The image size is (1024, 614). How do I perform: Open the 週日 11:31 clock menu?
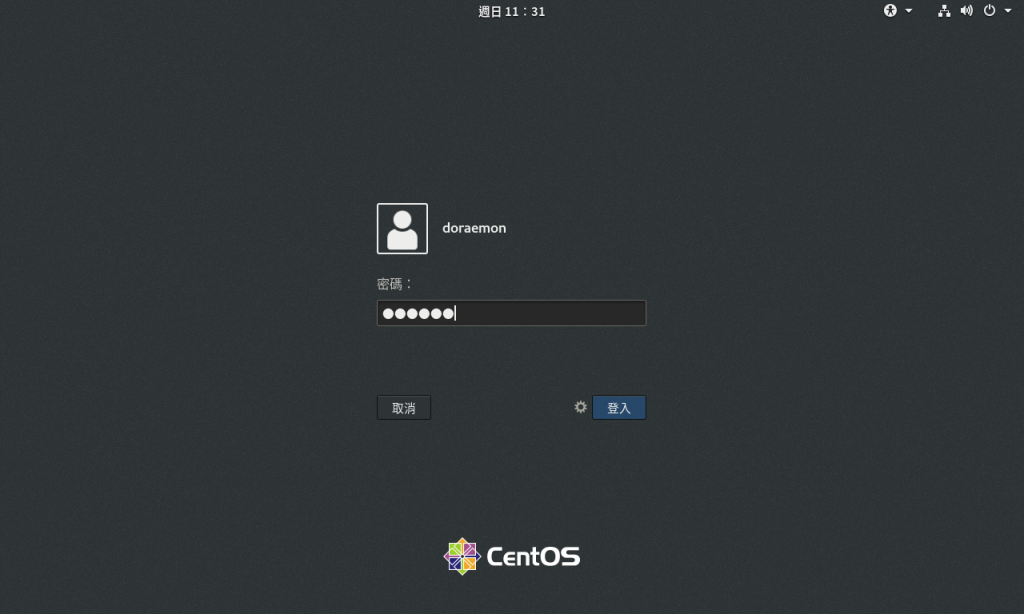coord(511,11)
